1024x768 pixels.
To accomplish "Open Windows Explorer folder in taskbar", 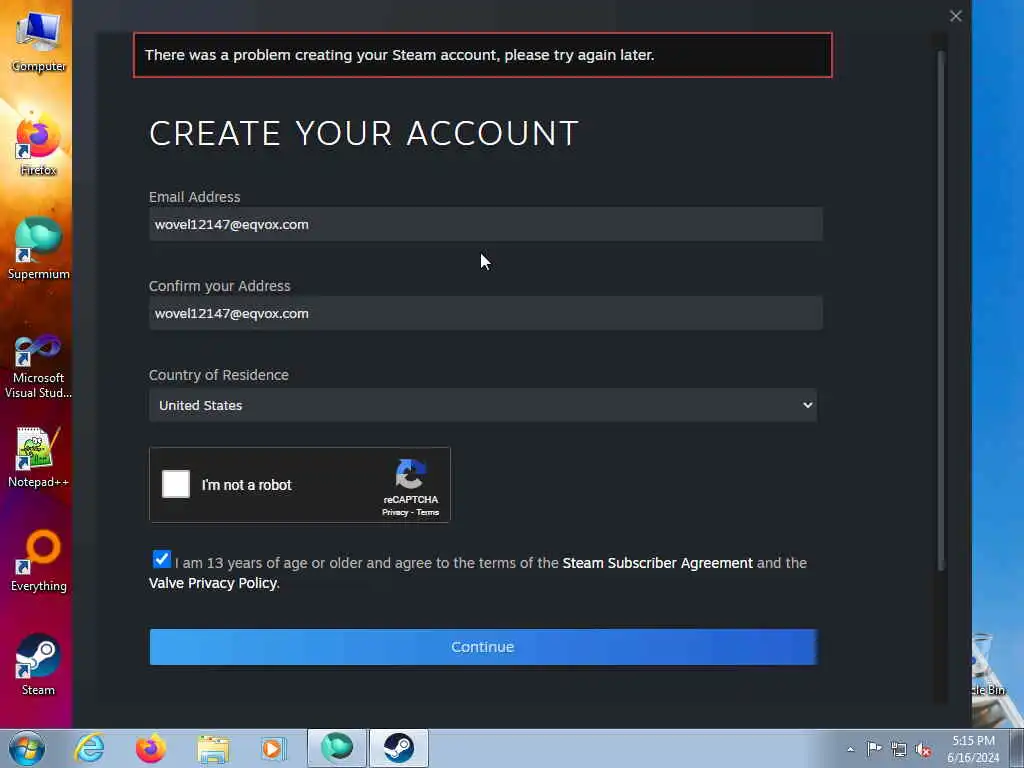I will [x=213, y=749].
